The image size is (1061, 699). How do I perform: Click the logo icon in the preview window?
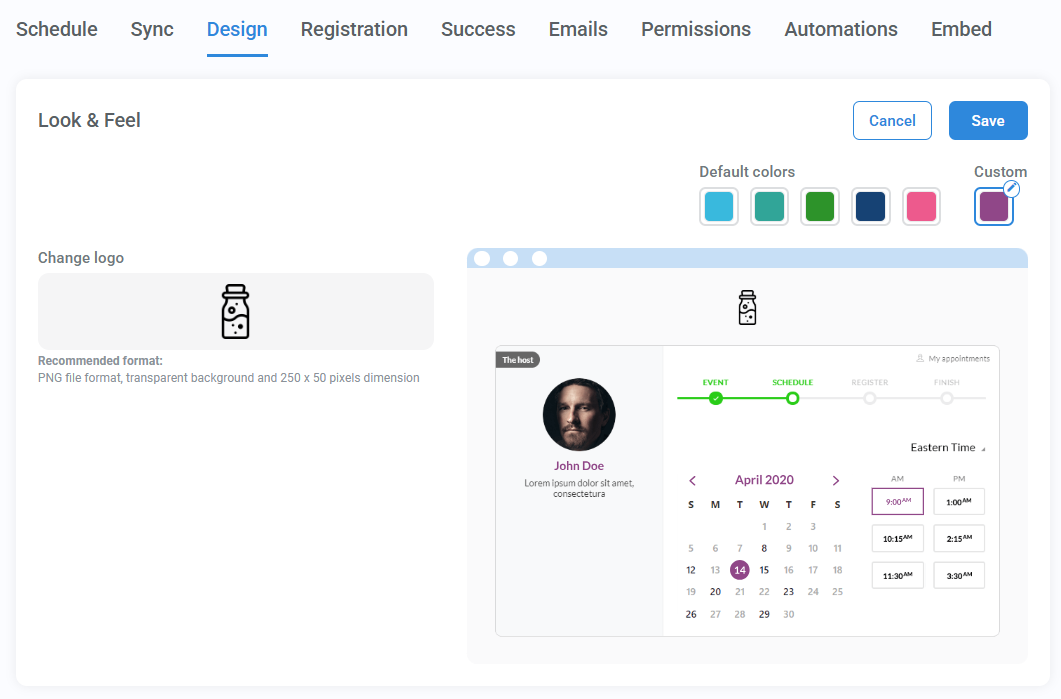[747, 307]
